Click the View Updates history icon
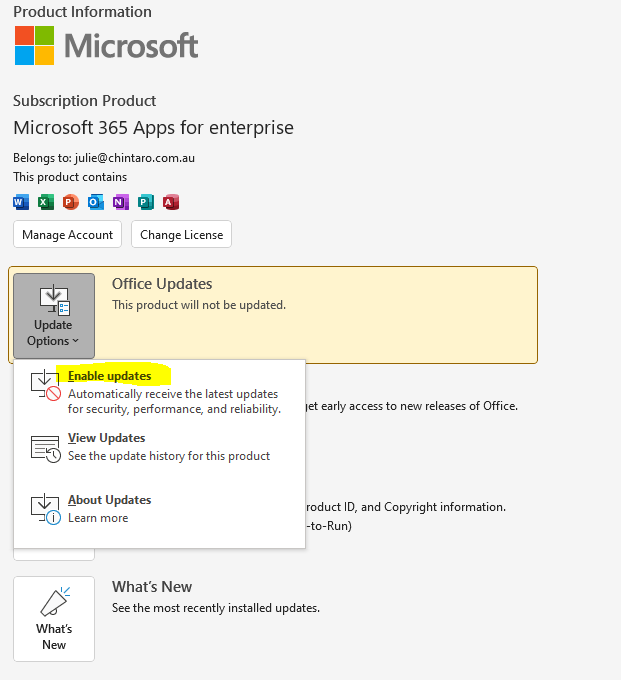 click(x=46, y=449)
